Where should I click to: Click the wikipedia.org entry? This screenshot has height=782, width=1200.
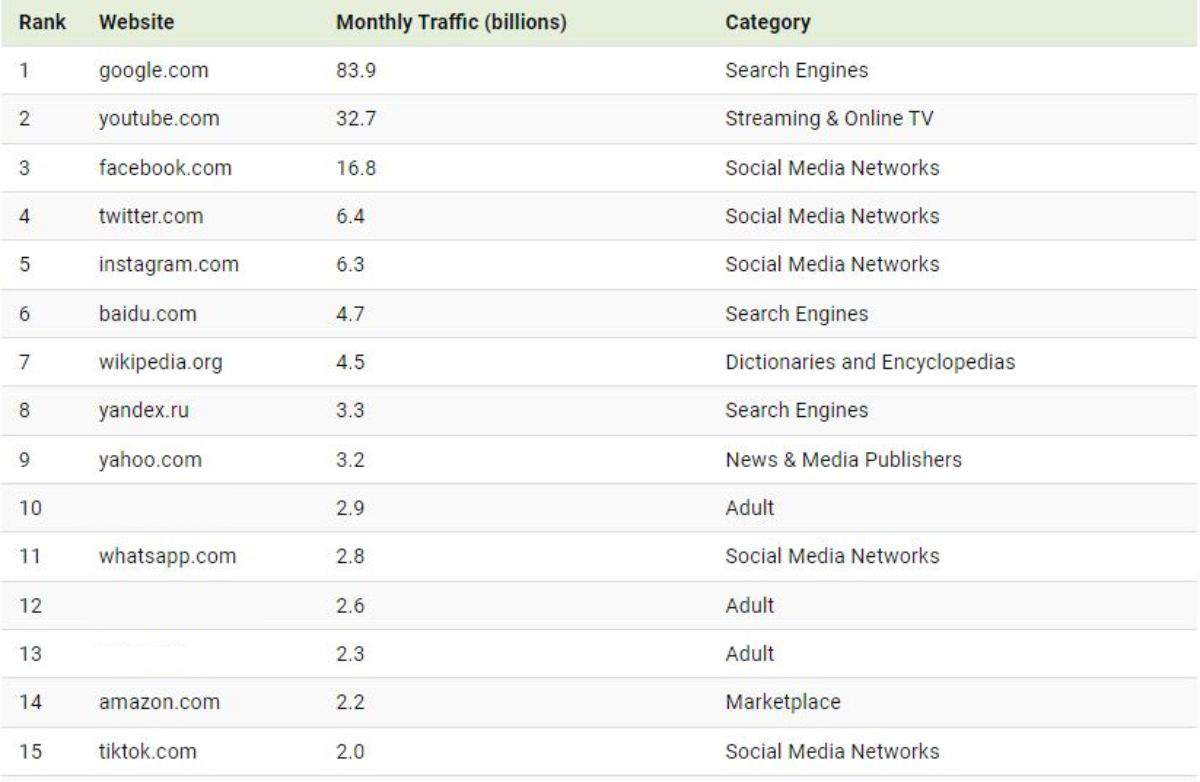[x=160, y=362]
